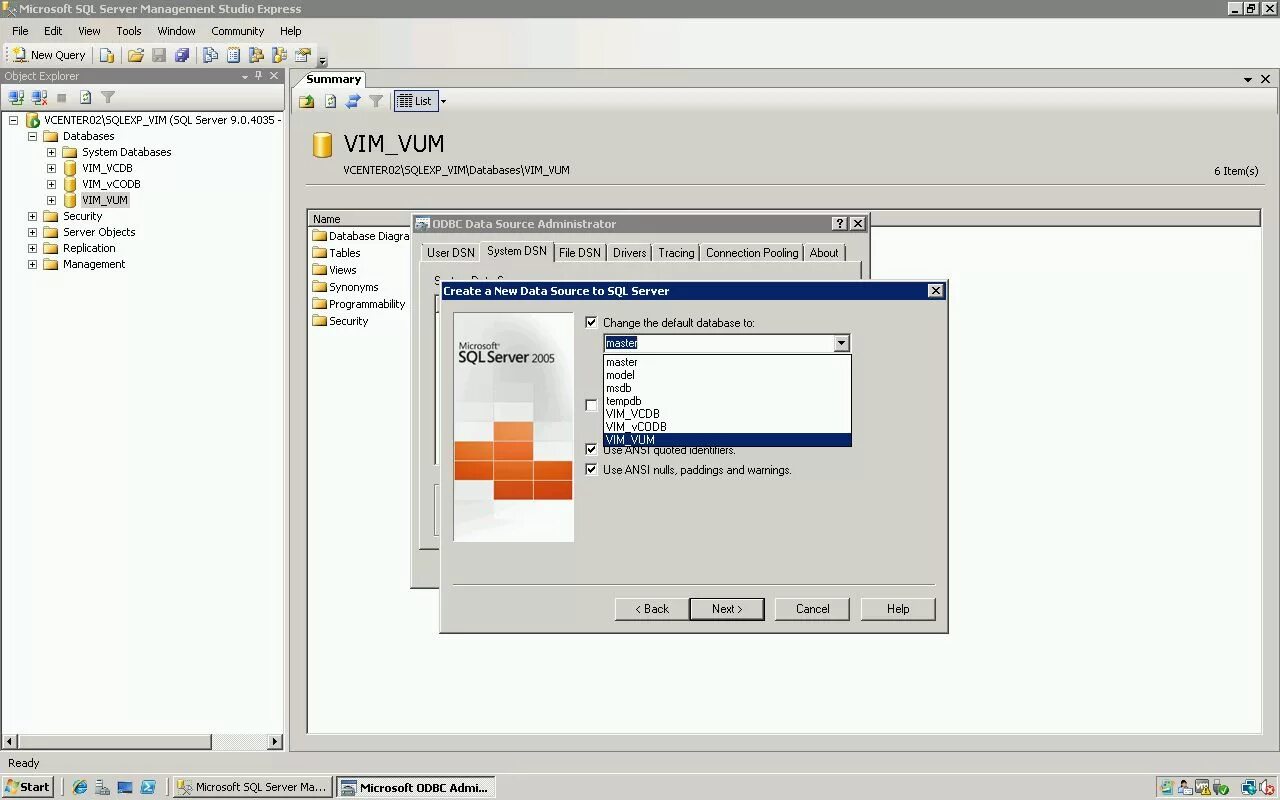Click Object Explorer horizontal scrollbar thumb

114,741
